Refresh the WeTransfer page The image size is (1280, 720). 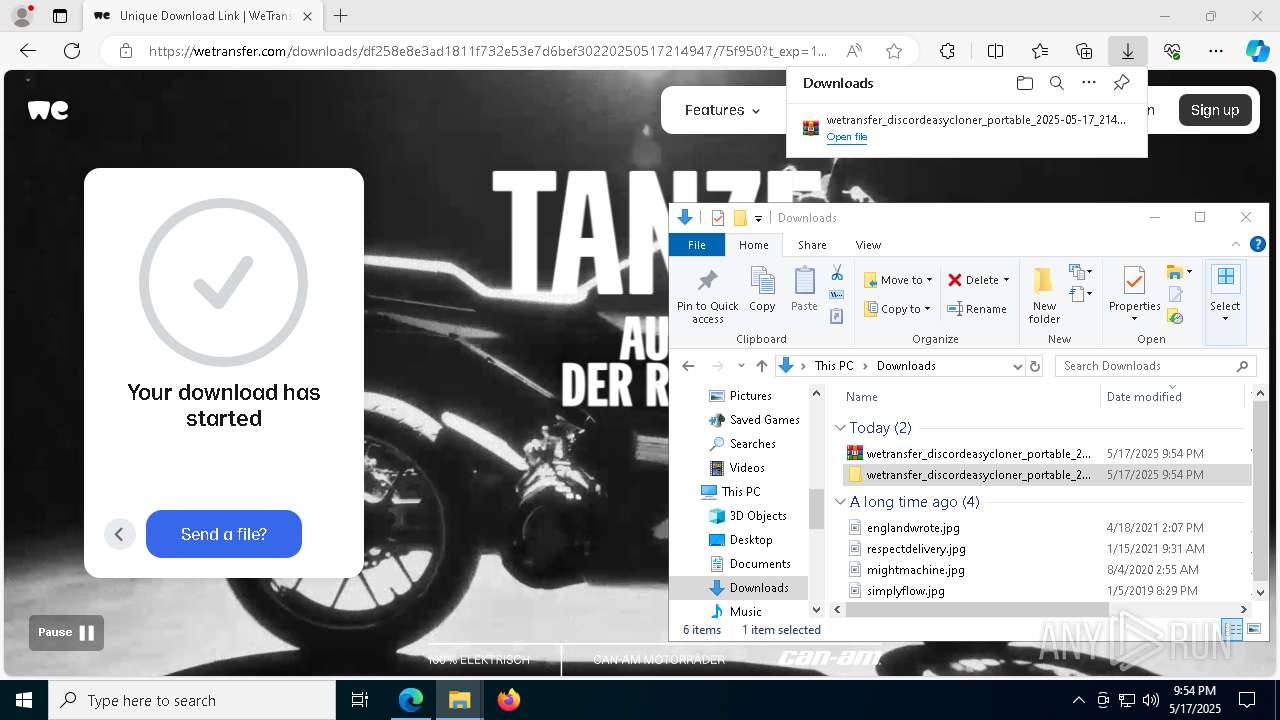coord(72,51)
